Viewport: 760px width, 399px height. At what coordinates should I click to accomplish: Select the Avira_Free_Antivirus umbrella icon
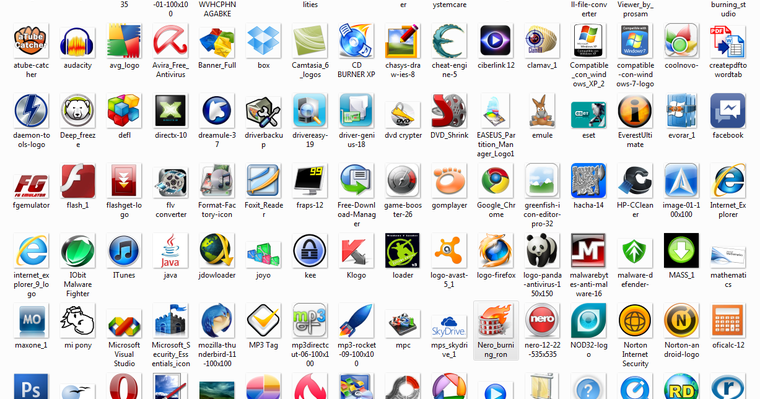(171, 41)
